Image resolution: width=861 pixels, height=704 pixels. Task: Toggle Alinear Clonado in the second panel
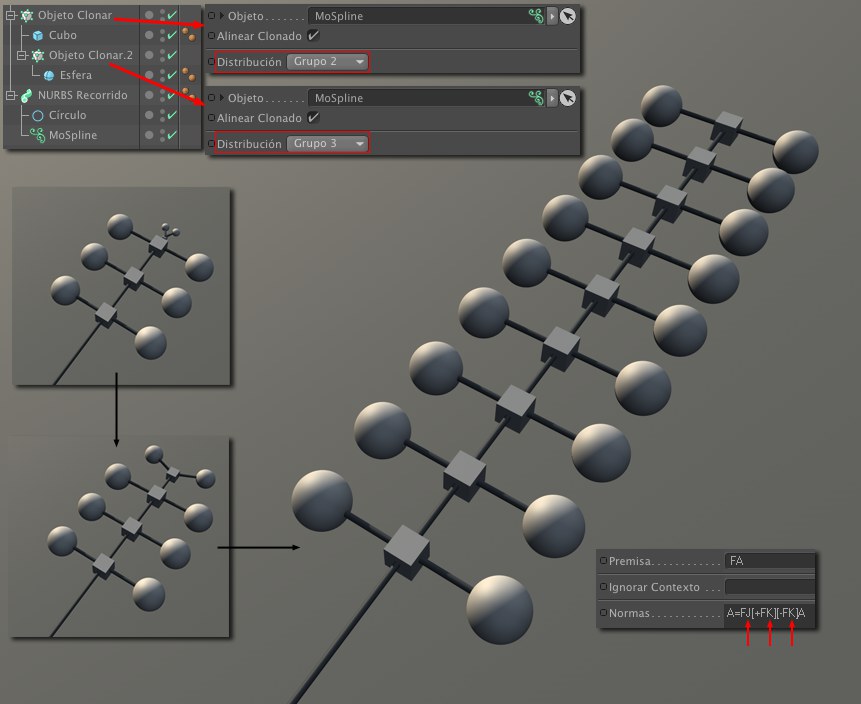314,117
